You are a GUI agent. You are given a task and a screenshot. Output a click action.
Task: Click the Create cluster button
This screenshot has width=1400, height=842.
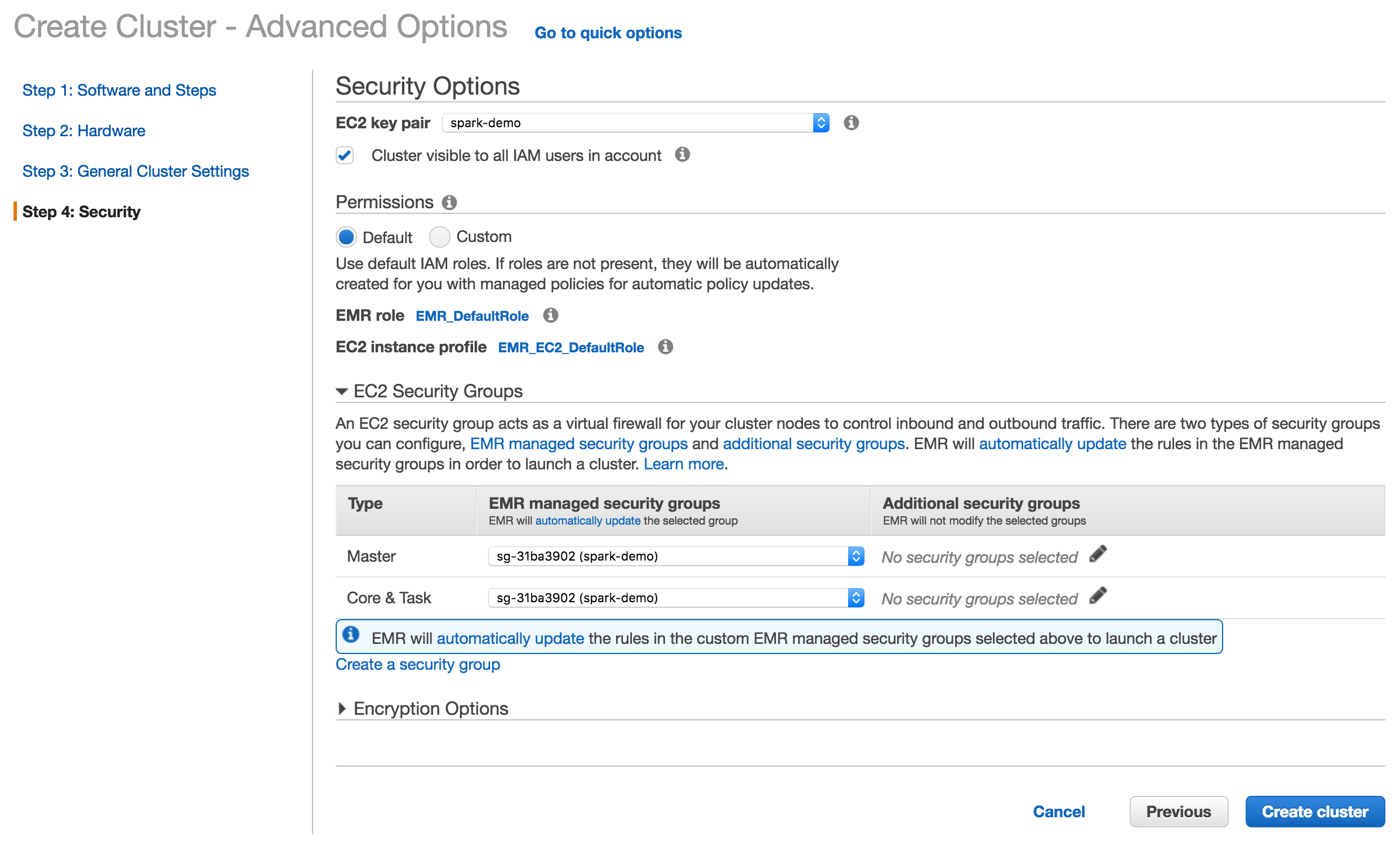point(1314,812)
